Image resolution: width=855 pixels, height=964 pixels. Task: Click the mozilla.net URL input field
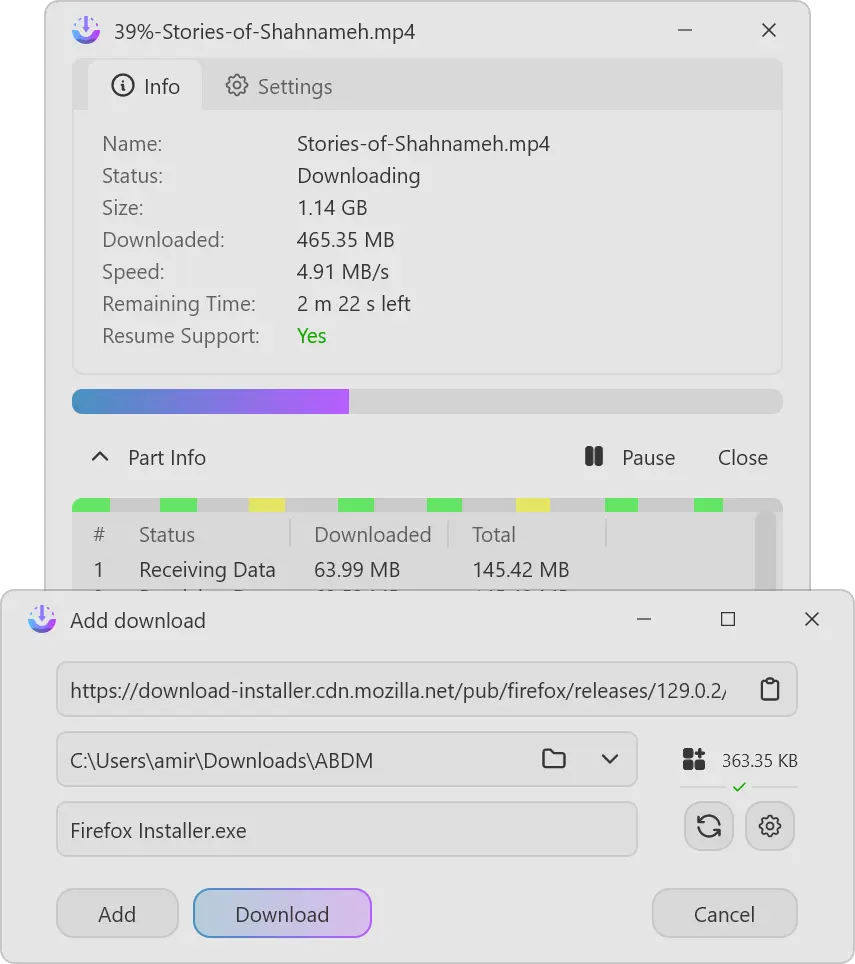(400, 689)
